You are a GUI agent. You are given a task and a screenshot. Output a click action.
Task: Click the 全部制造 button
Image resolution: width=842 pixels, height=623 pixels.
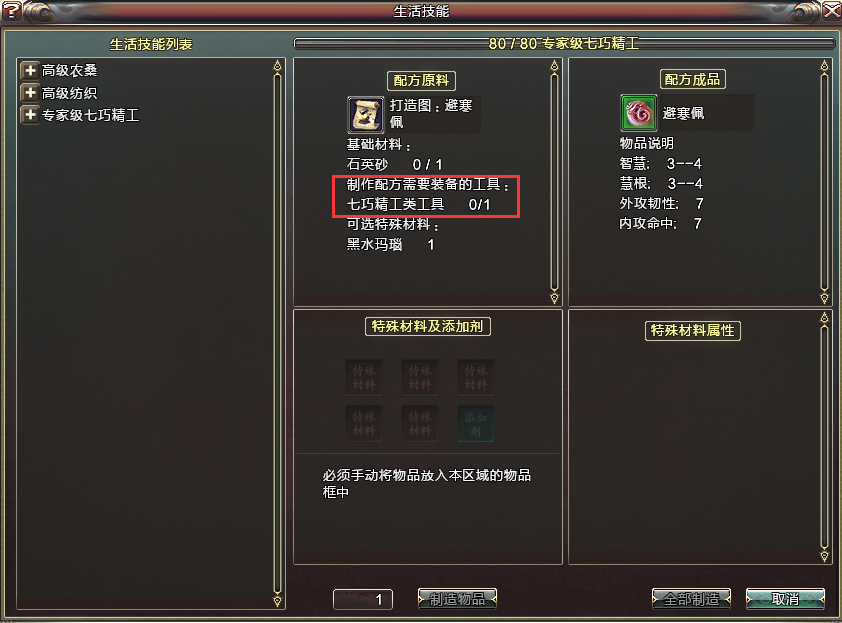[x=692, y=599]
